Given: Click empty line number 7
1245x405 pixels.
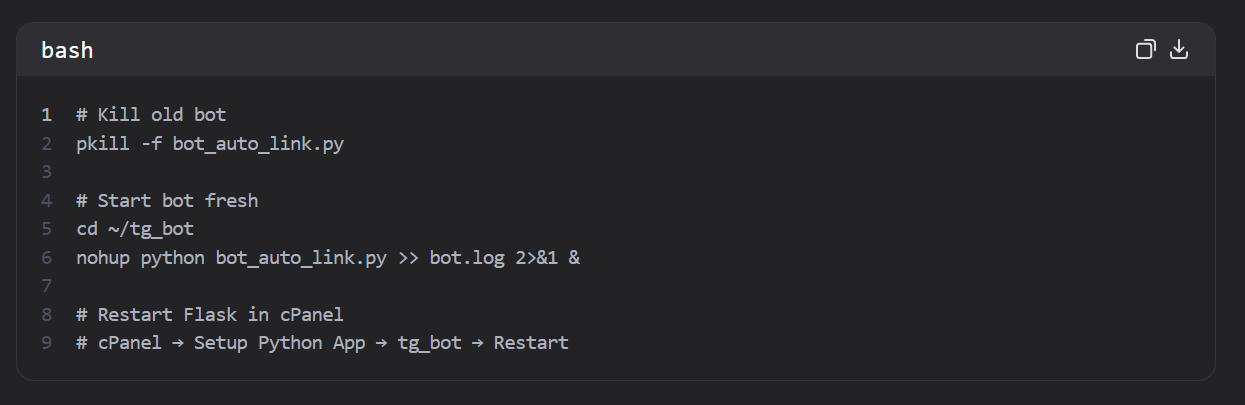Looking at the screenshot, I should point(46,286).
